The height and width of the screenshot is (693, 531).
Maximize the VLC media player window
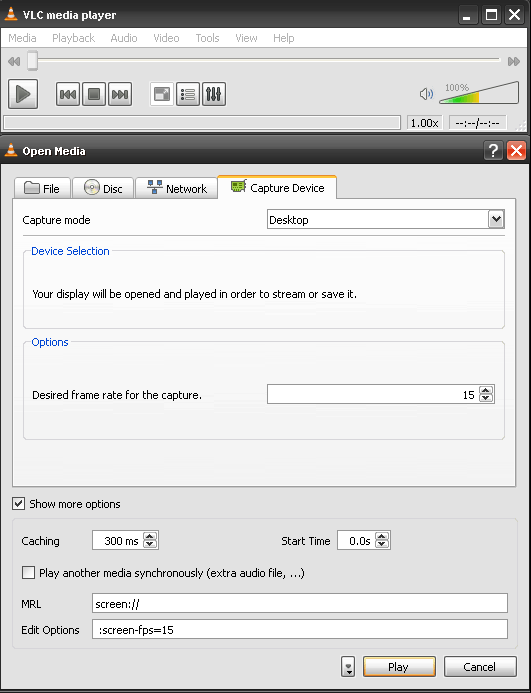pyautogui.click(x=491, y=15)
